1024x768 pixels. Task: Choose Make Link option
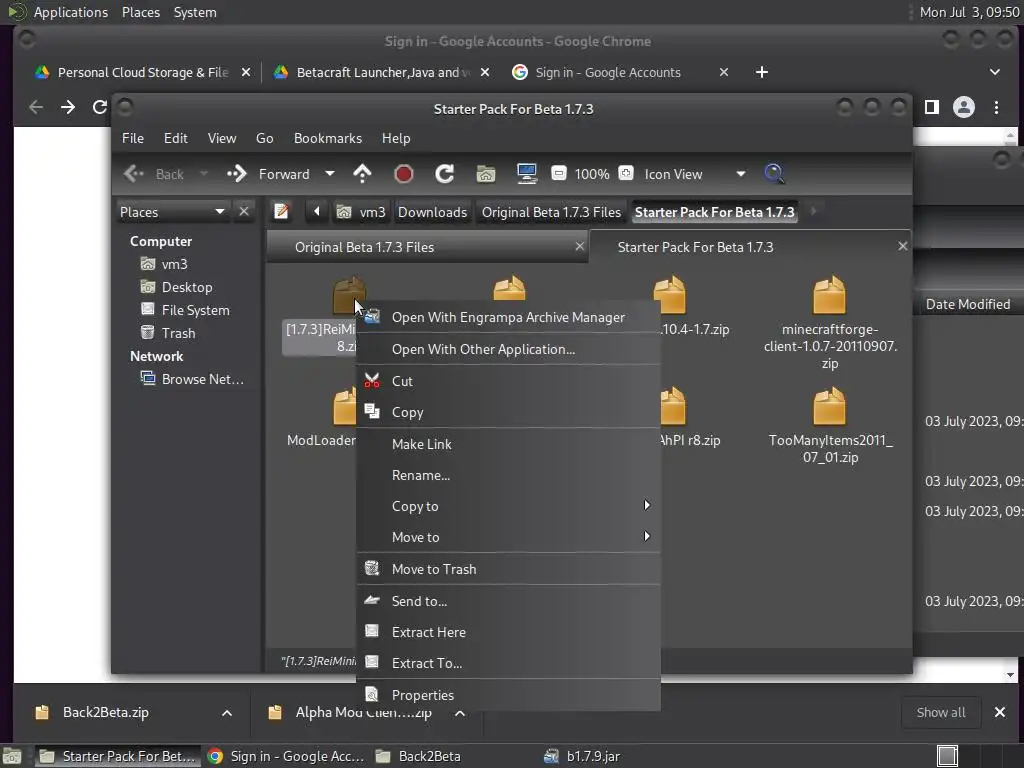tap(508, 444)
